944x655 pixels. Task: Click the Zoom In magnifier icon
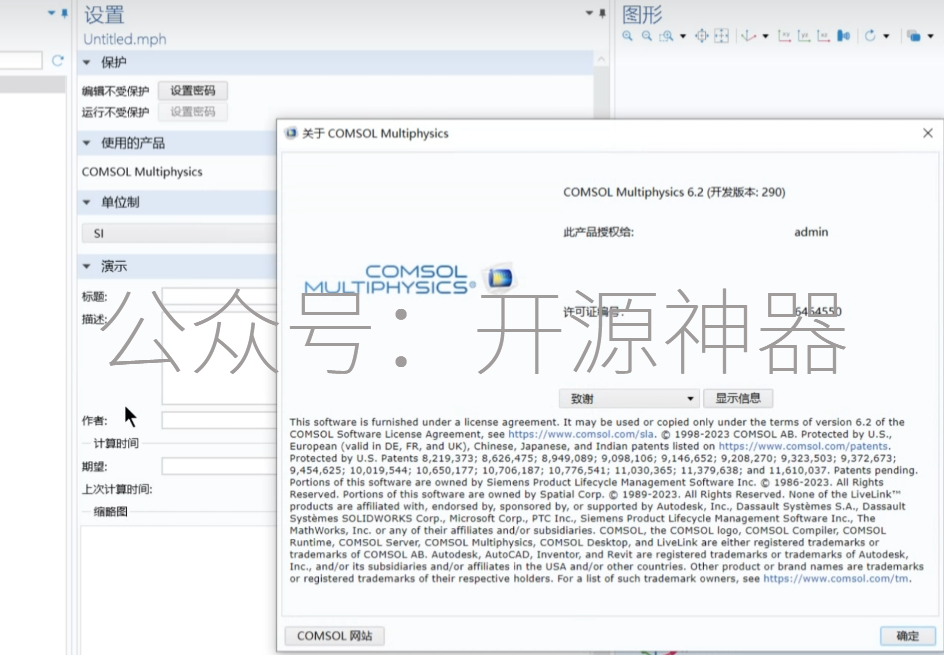pyautogui.click(x=627, y=36)
